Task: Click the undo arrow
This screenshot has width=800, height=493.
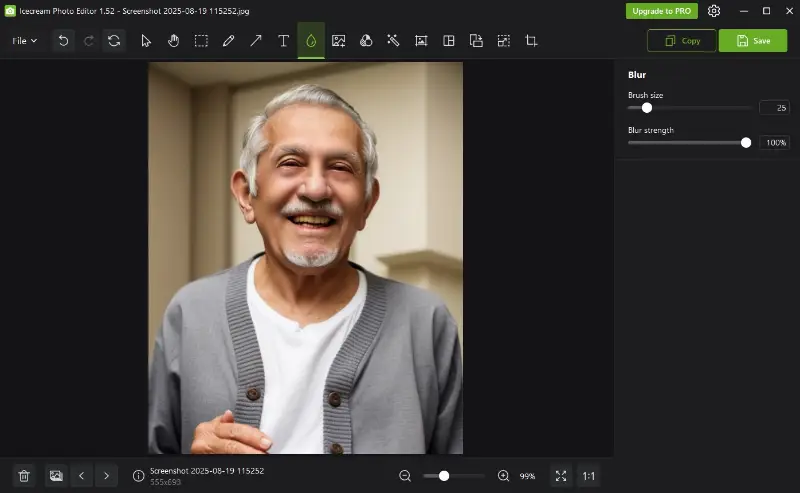Action: point(64,41)
